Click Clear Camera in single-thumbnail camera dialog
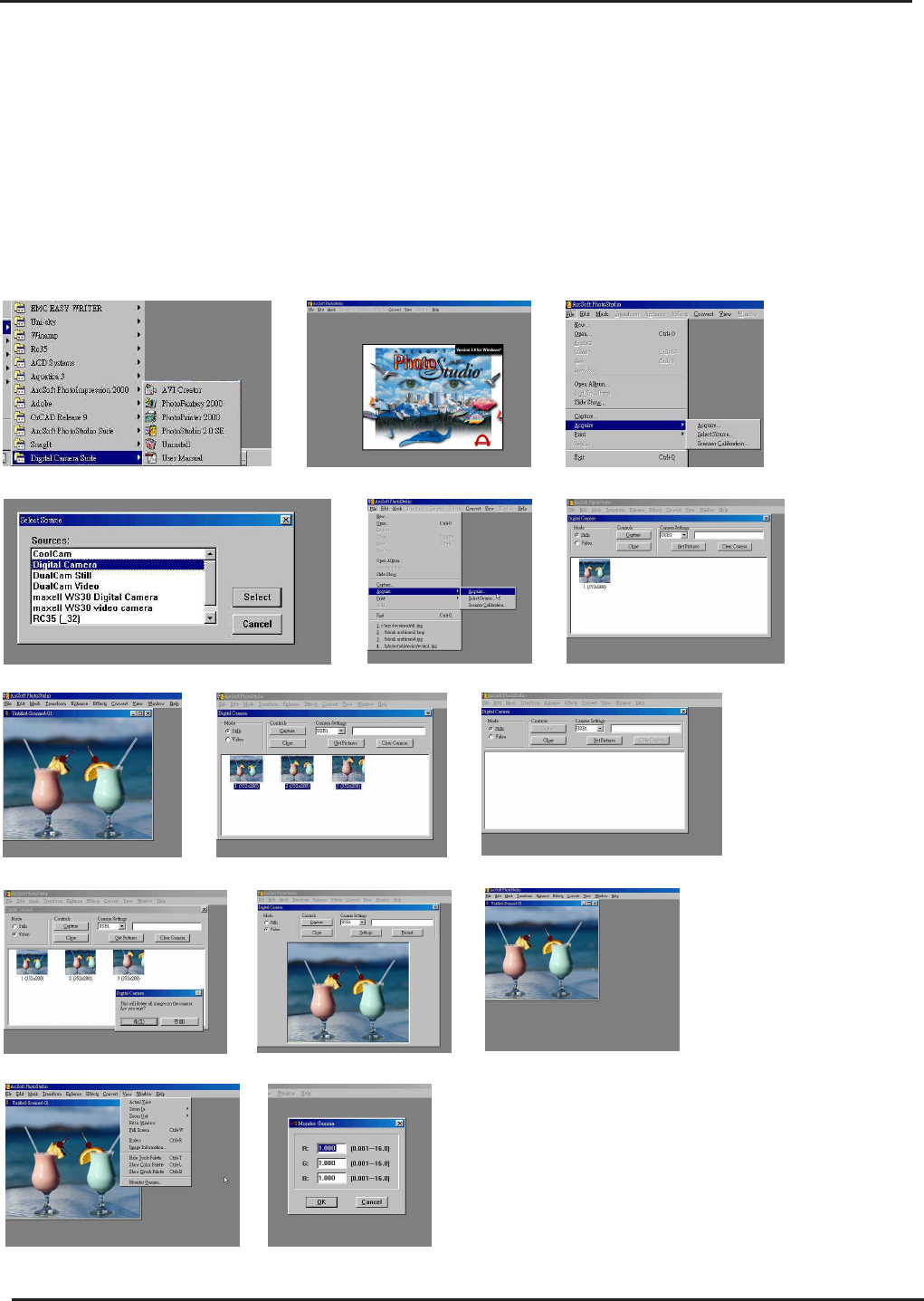The image size is (924, 1301). 734,547
